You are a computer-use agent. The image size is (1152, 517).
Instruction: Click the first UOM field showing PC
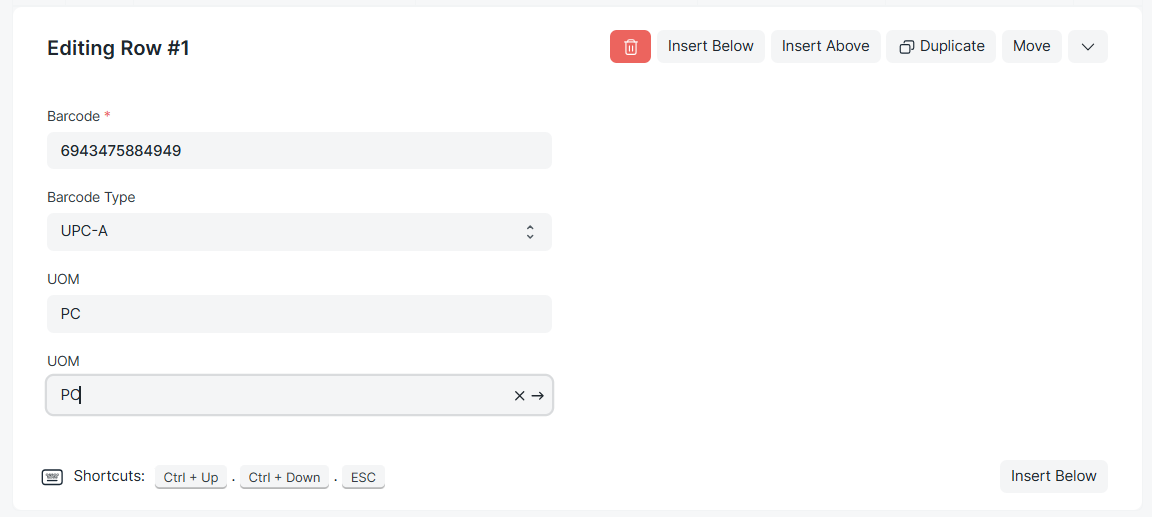click(299, 314)
